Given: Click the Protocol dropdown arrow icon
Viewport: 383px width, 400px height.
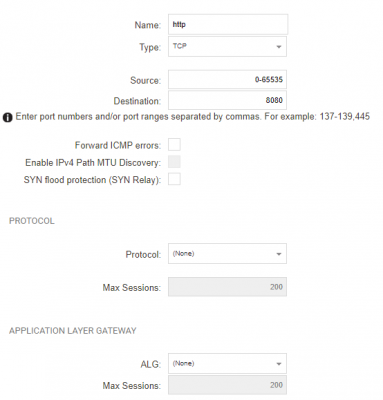Looking at the screenshot, I should 279,254.
